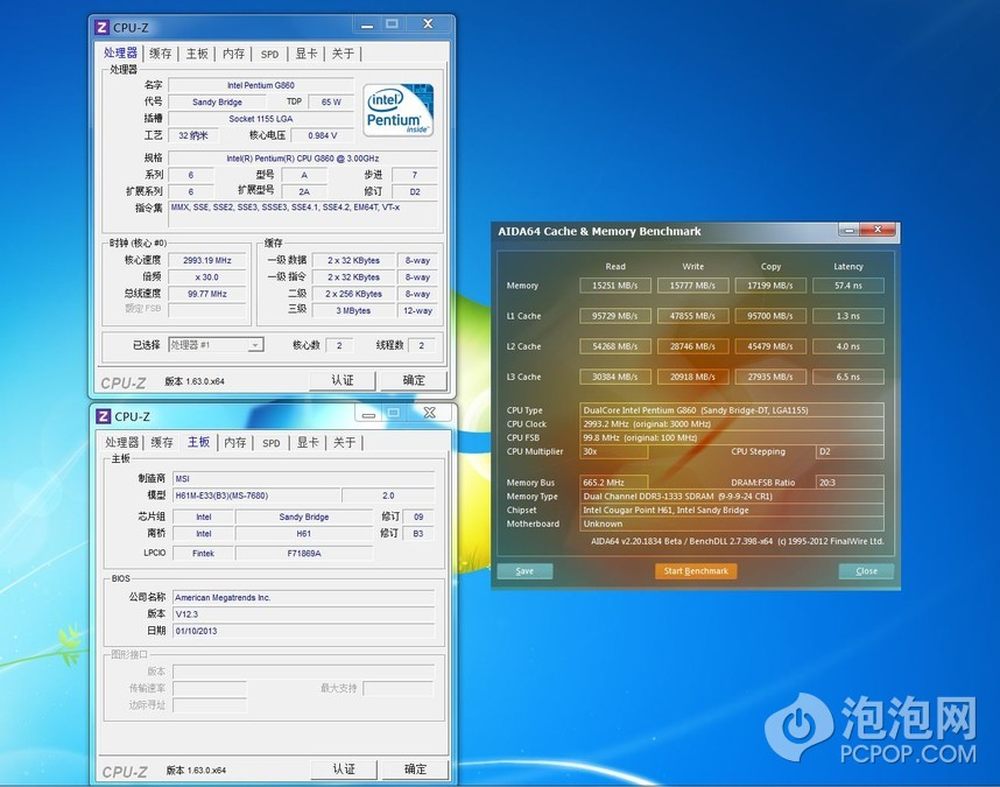Image resolution: width=1000 pixels, height=787 pixels.
Task: Click 认证 button in bottom CPU-Z window
Action: tap(344, 770)
